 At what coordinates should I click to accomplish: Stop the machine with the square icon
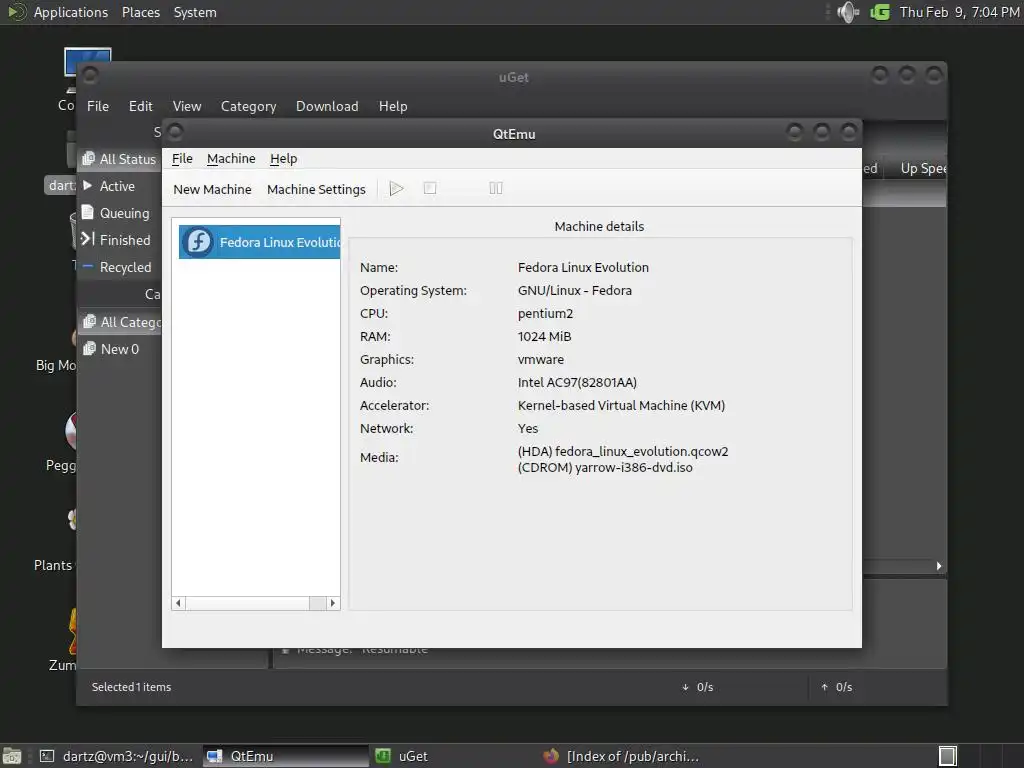430,189
